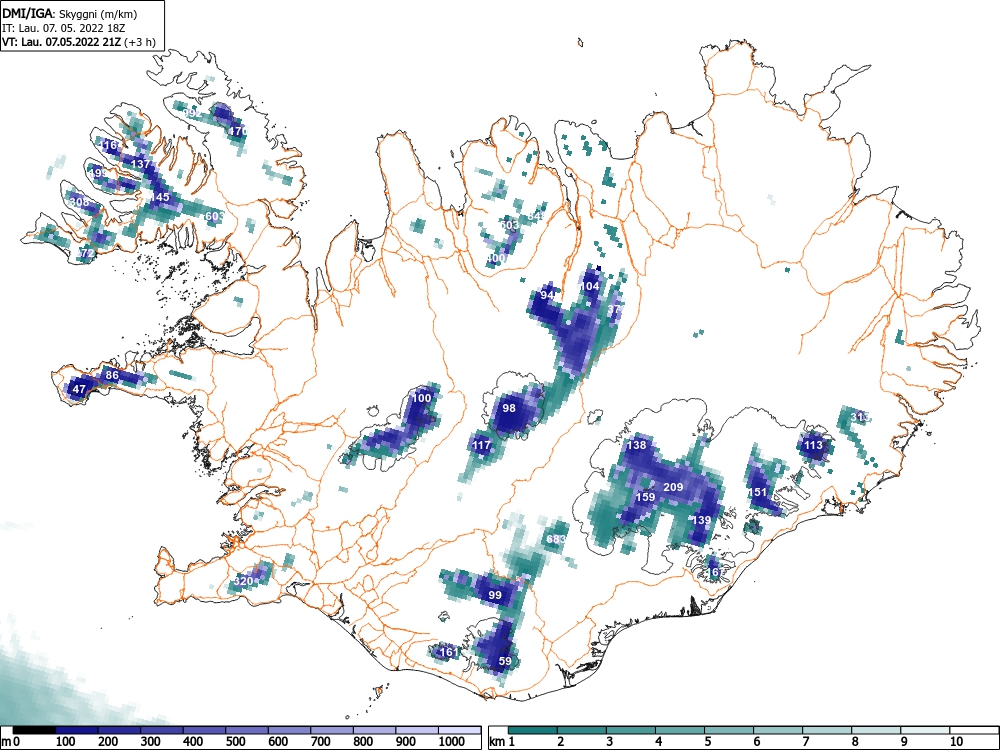Select the map value 59 near the south coast
Screen dimensions: 1000x750
coord(505,661)
